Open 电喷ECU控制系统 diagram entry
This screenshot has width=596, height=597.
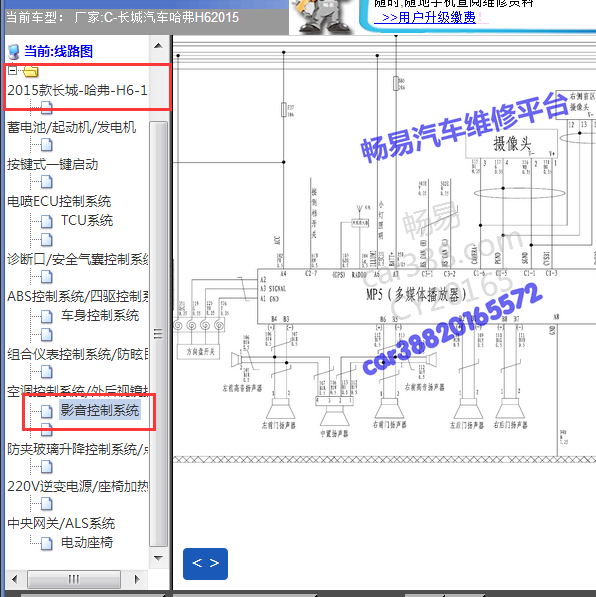tap(59, 201)
